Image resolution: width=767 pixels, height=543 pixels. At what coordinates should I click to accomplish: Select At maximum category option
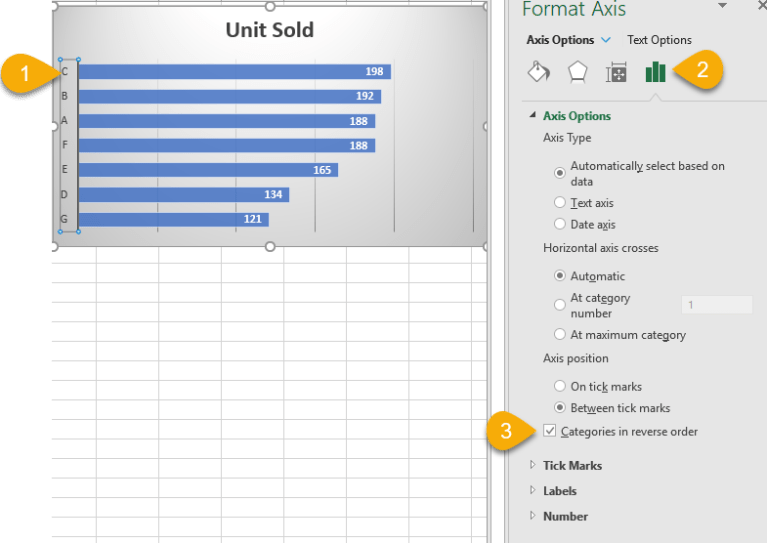560,335
